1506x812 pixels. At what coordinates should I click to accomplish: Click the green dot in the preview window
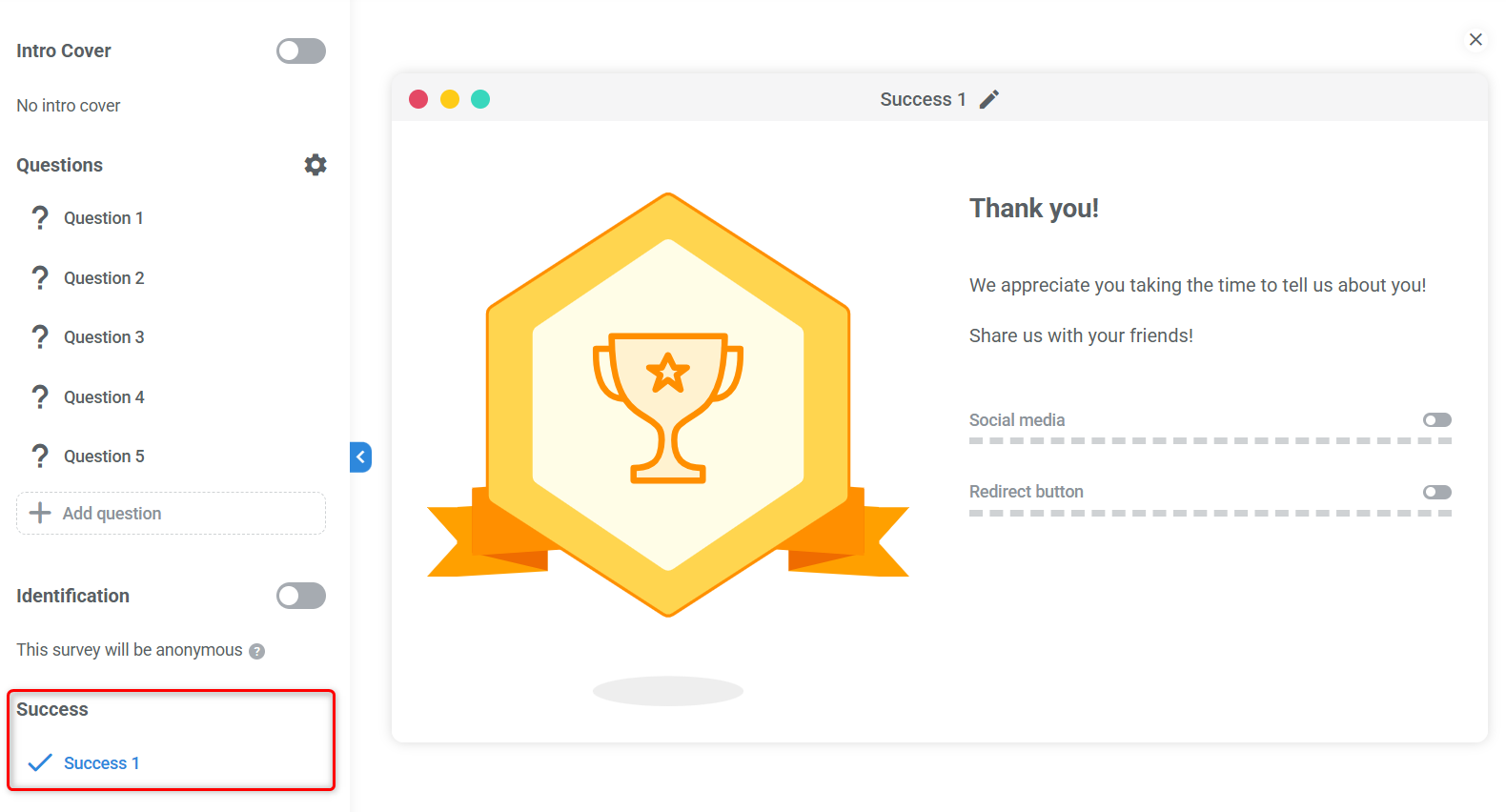(480, 98)
